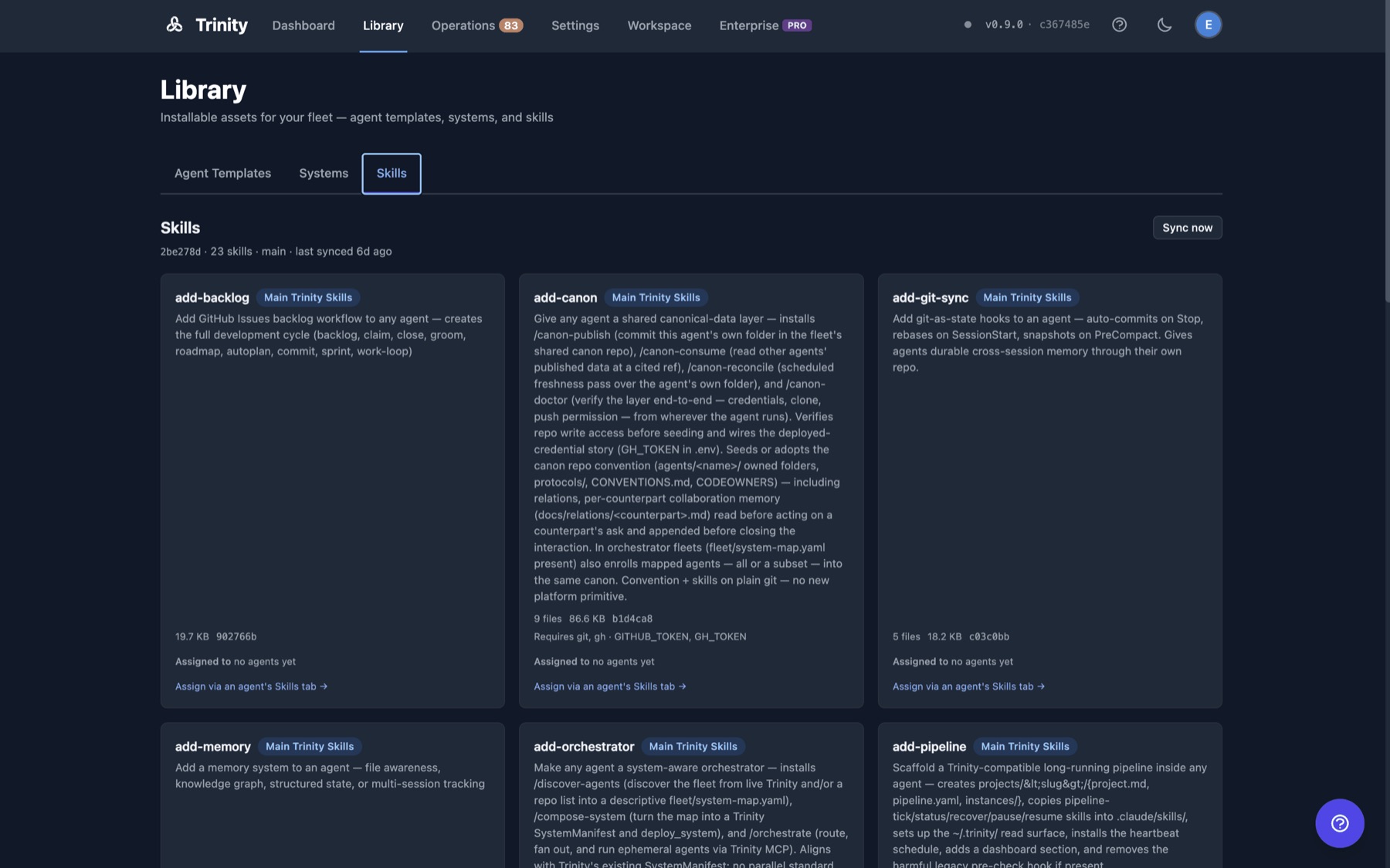Click the Trinity logo icon

[x=175, y=25]
